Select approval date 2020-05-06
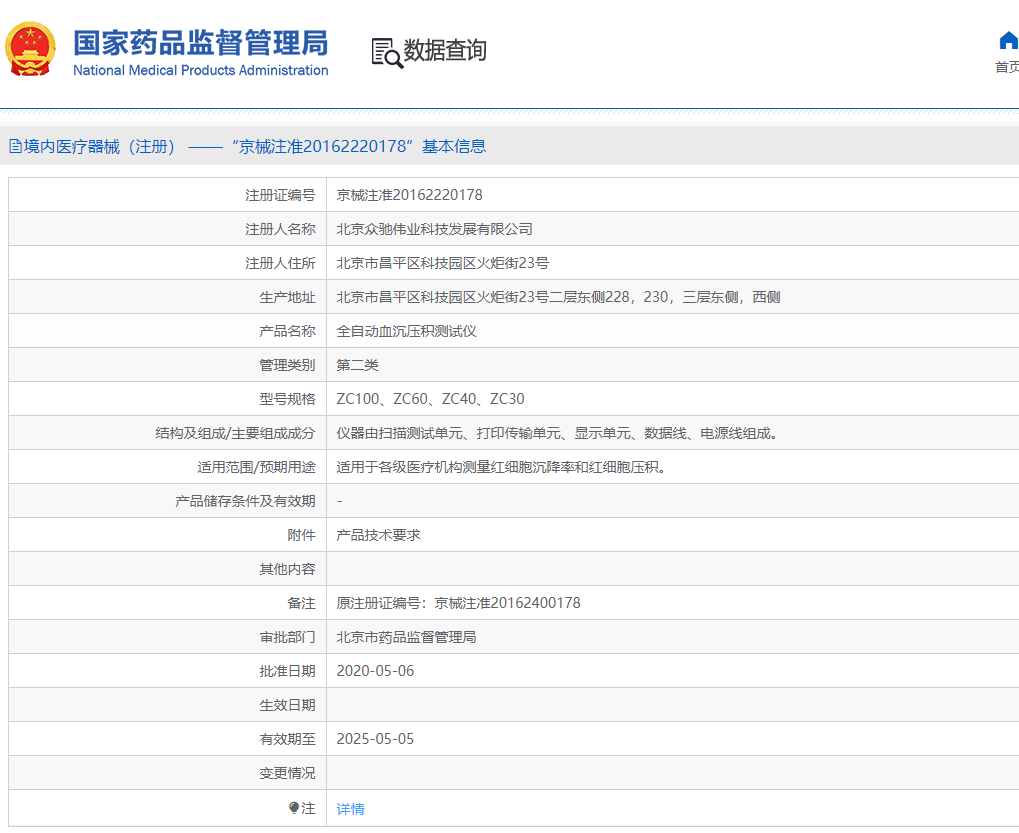Viewport: 1019px width, 833px height. (375, 671)
